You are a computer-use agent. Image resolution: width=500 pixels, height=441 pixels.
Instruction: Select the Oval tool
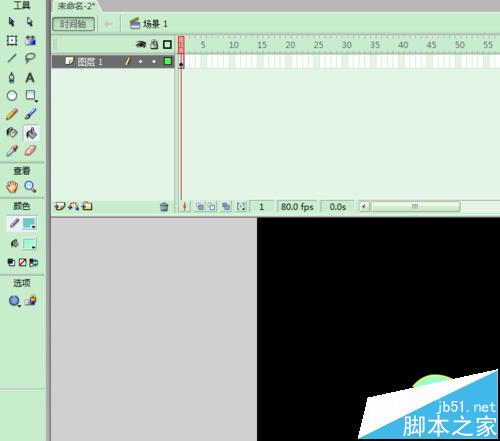12,96
